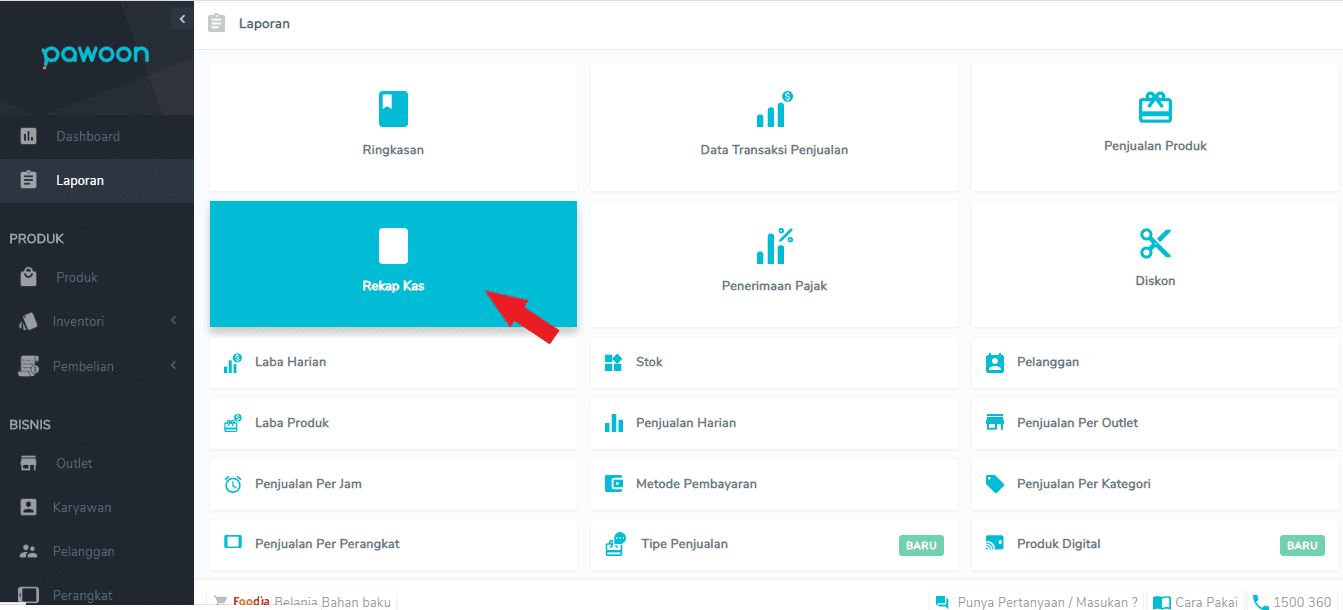Click the Penjualan Produk gift icon
This screenshot has height=610, width=1343.
(x=1155, y=107)
